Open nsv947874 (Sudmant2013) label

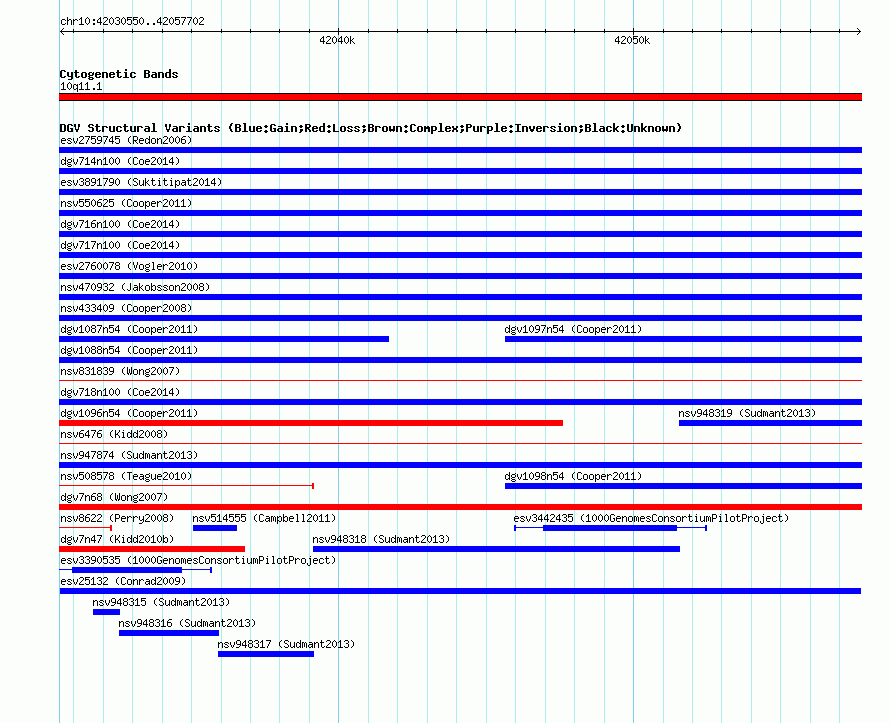pyautogui.click(x=129, y=455)
